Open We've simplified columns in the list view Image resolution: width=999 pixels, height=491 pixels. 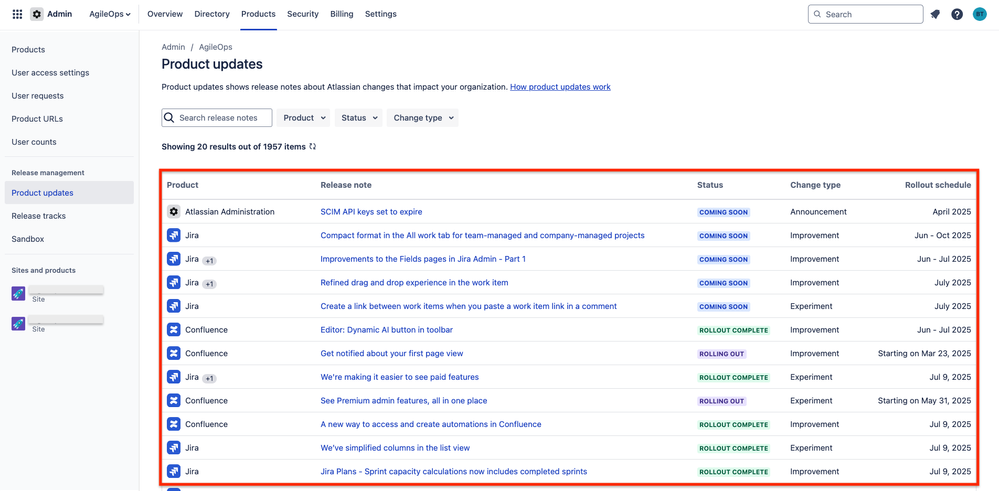click(395, 448)
